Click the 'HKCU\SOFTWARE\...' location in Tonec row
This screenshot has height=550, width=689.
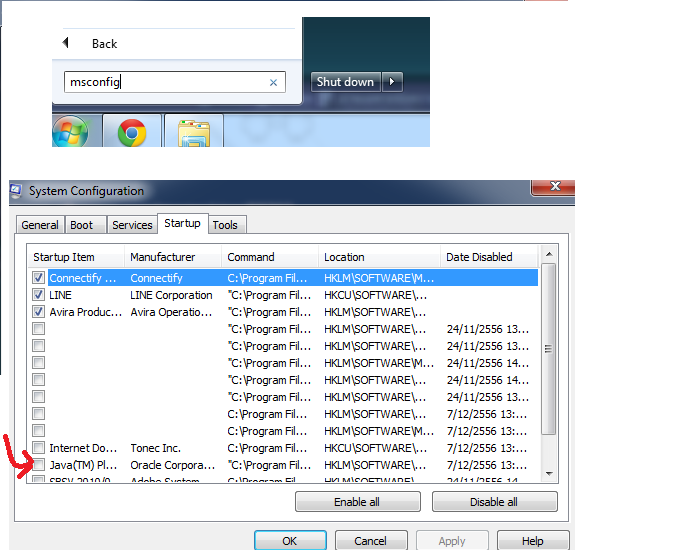376,448
